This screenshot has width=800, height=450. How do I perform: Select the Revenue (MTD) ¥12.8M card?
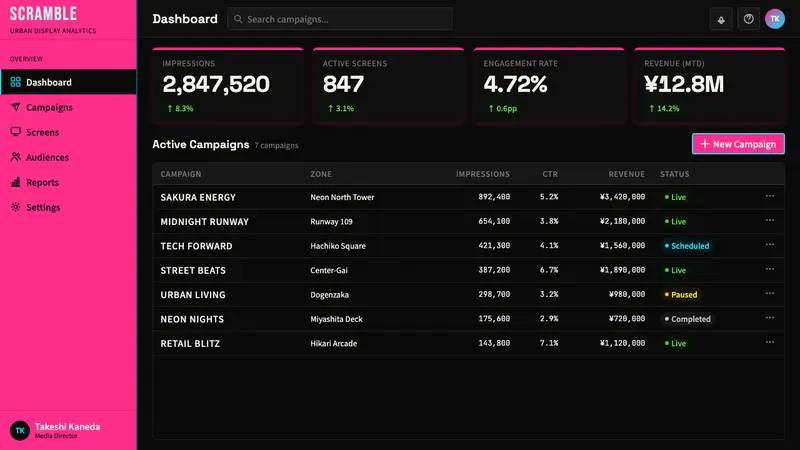tap(709, 86)
